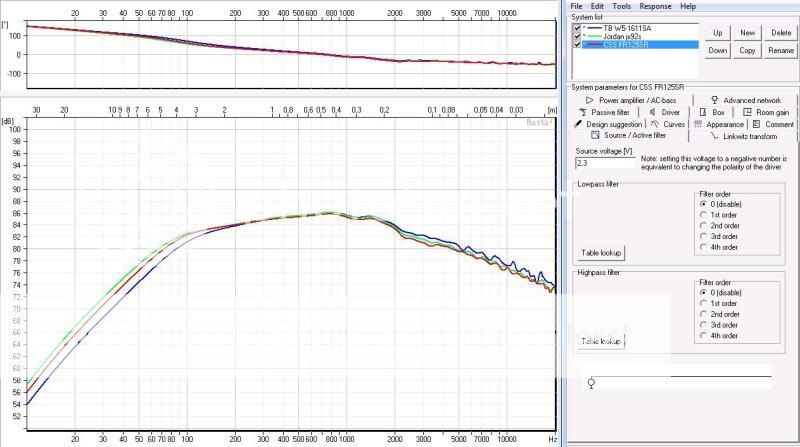
Task: Open the Power amplifier / AC-bass tab icon
Action: (x=589, y=100)
